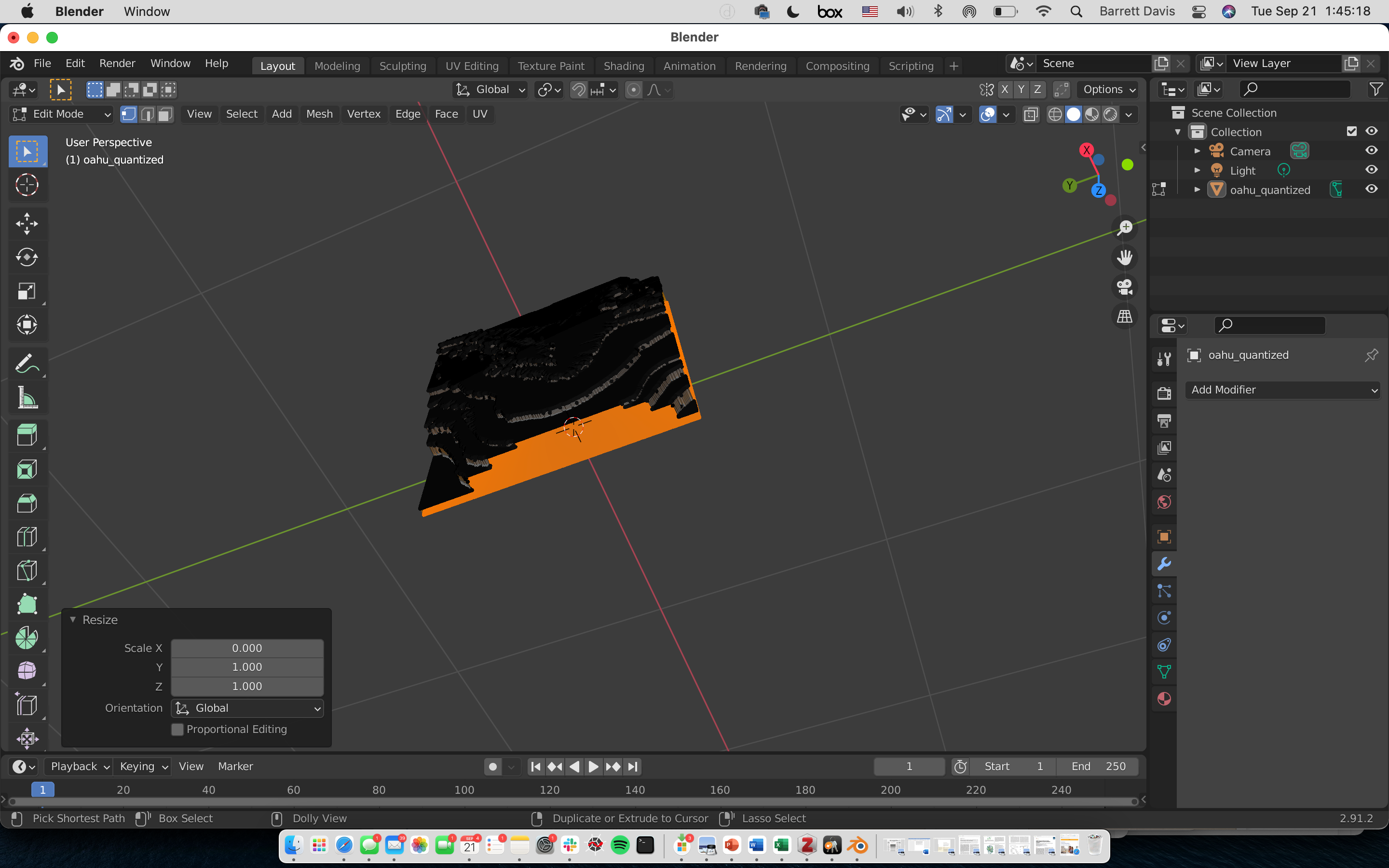The height and width of the screenshot is (868, 1389).
Task: Click the play animation button
Action: tap(594, 766)
